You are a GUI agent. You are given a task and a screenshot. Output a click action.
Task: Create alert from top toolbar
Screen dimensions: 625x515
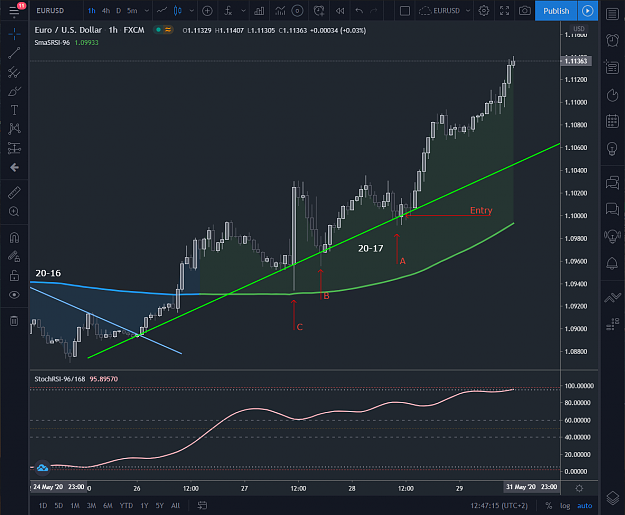[318, 11]
